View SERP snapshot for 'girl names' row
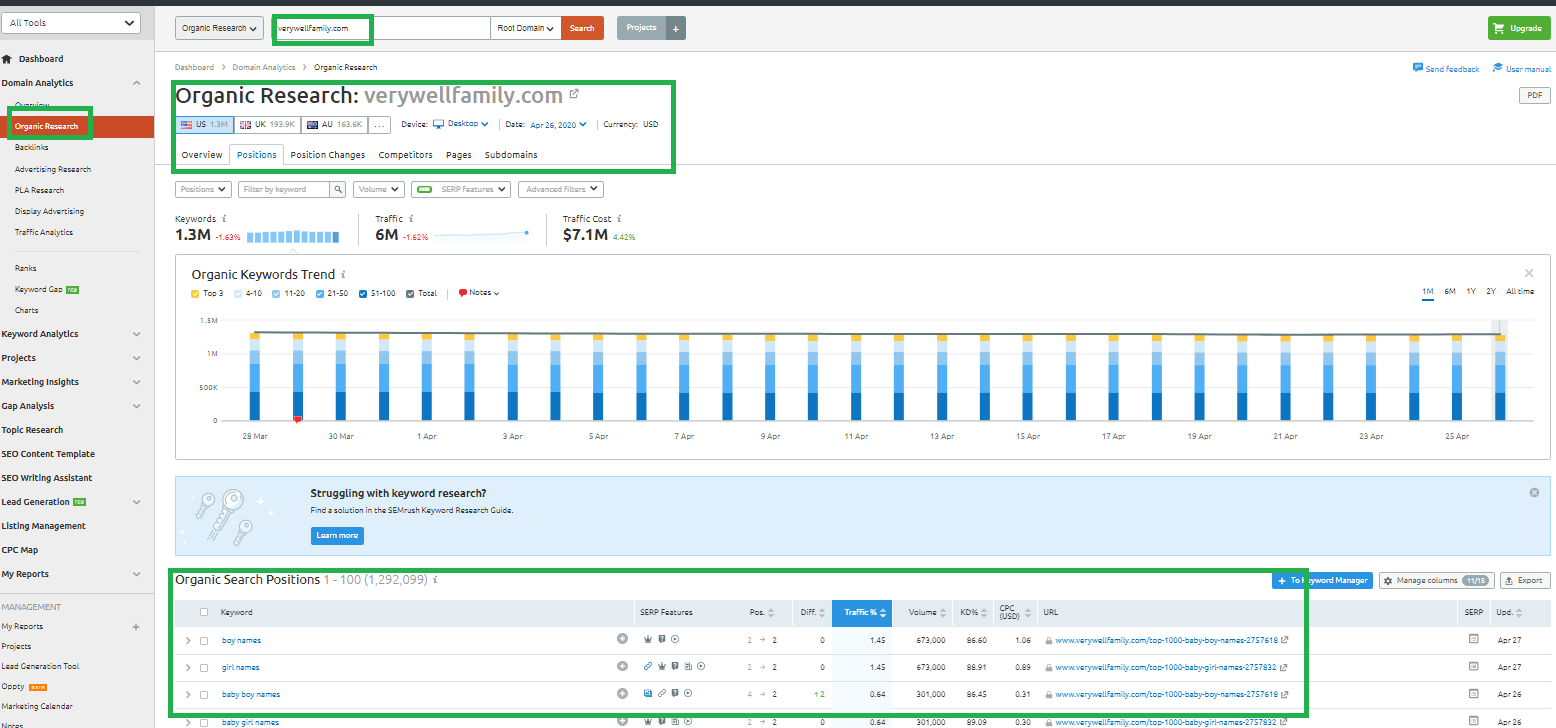The image size is (1556, 728). click(x=1473, y=666)
